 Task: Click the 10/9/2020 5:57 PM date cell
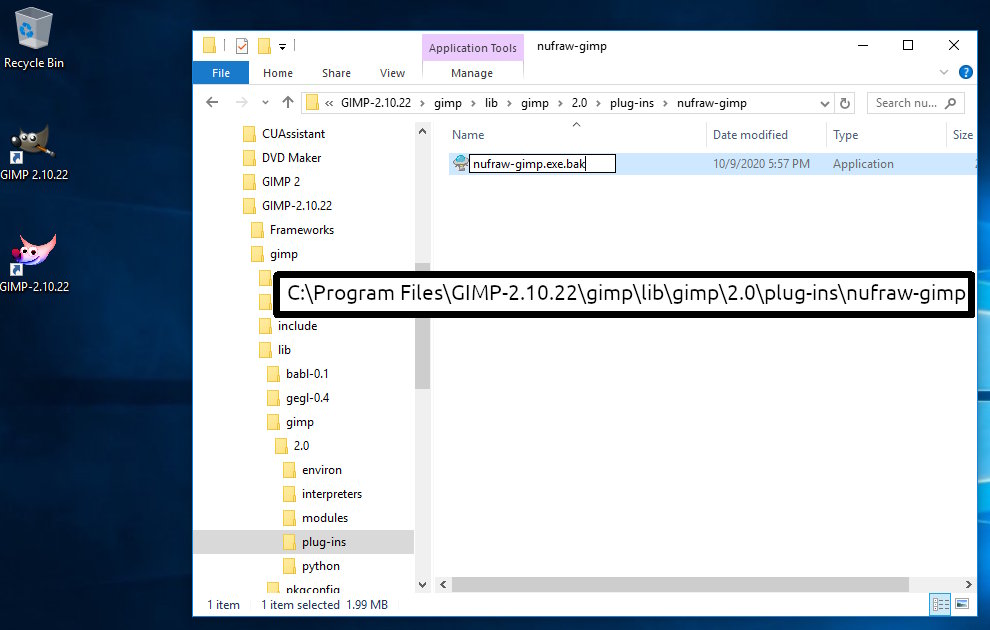tap(761, 164)
